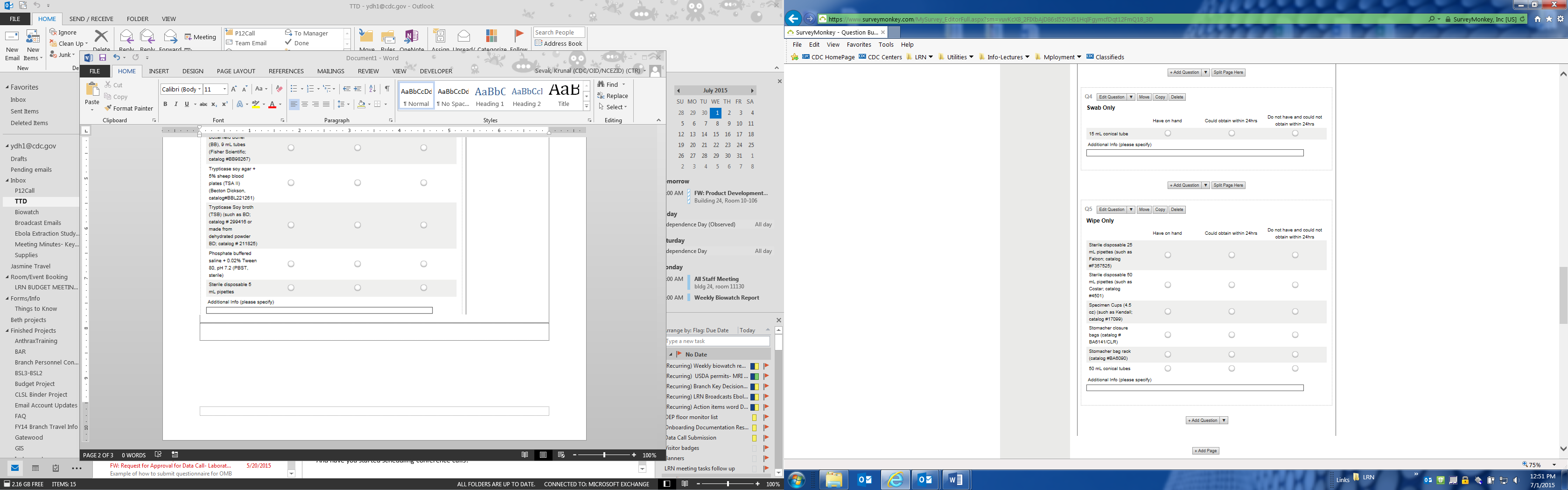The width and height of the screenshot is (1568, 490).
Task: Open the LRN favorites folder dropdown in IE
Action: [930, 57]
